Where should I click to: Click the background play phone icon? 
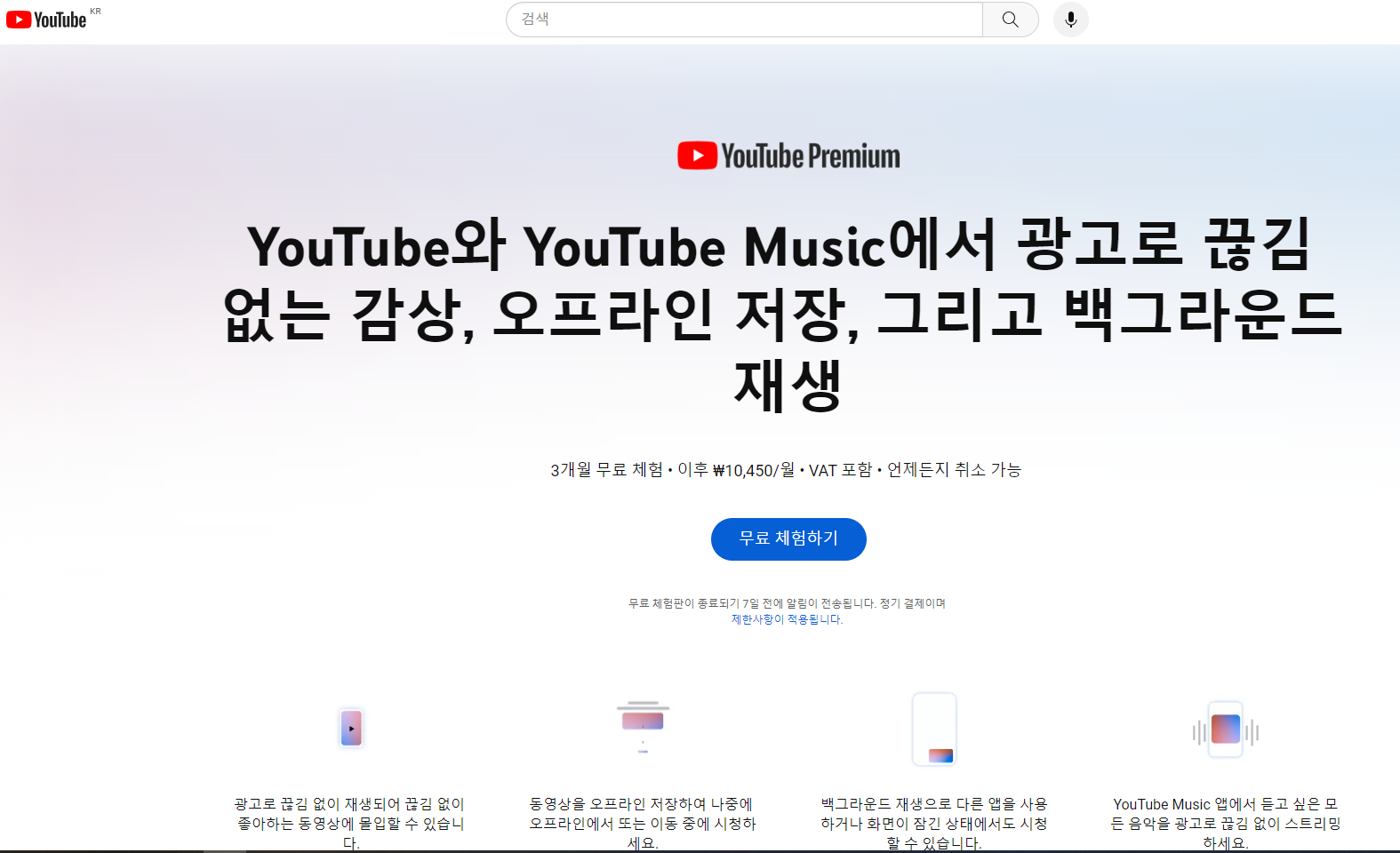[x=934, y=729]
